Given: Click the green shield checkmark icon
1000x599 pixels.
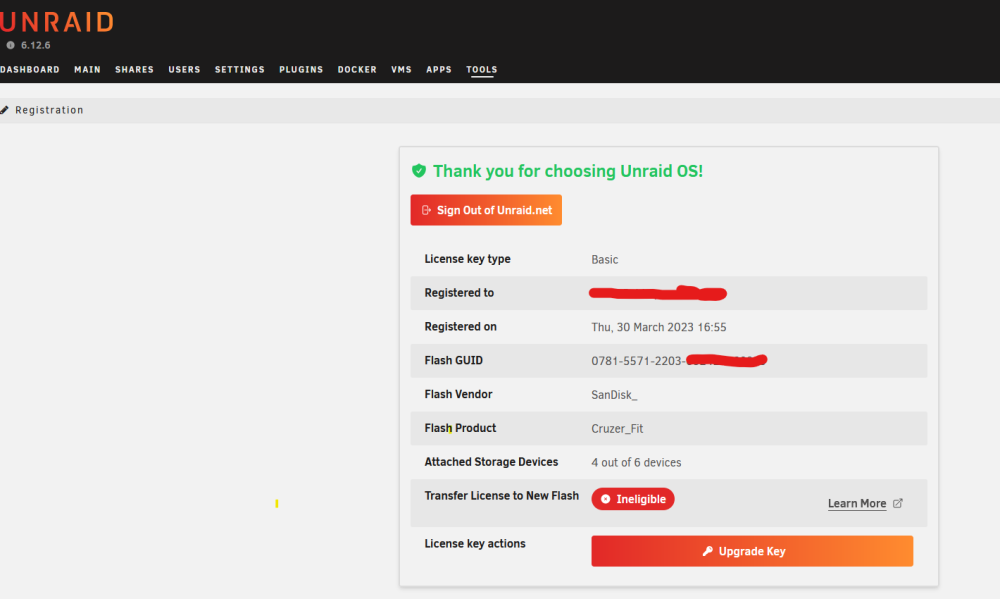Looking at the screenshot, I should click(419, 170).
